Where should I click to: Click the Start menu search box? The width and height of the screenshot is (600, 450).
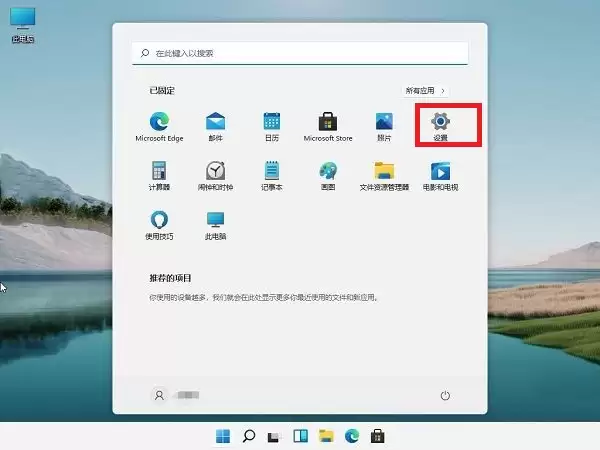(x=300, y=53)
